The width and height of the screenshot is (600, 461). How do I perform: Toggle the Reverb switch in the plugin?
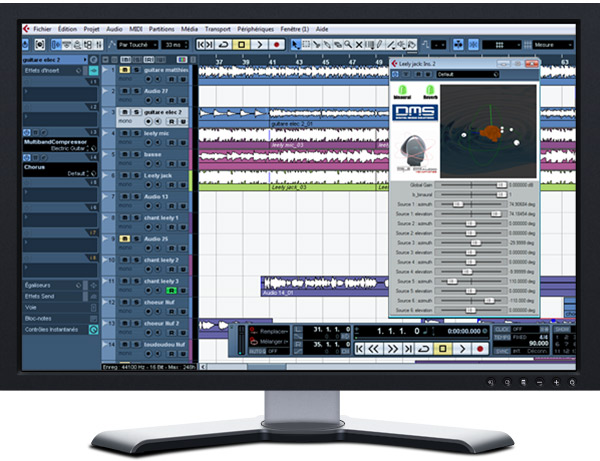[x=430, y=92]
